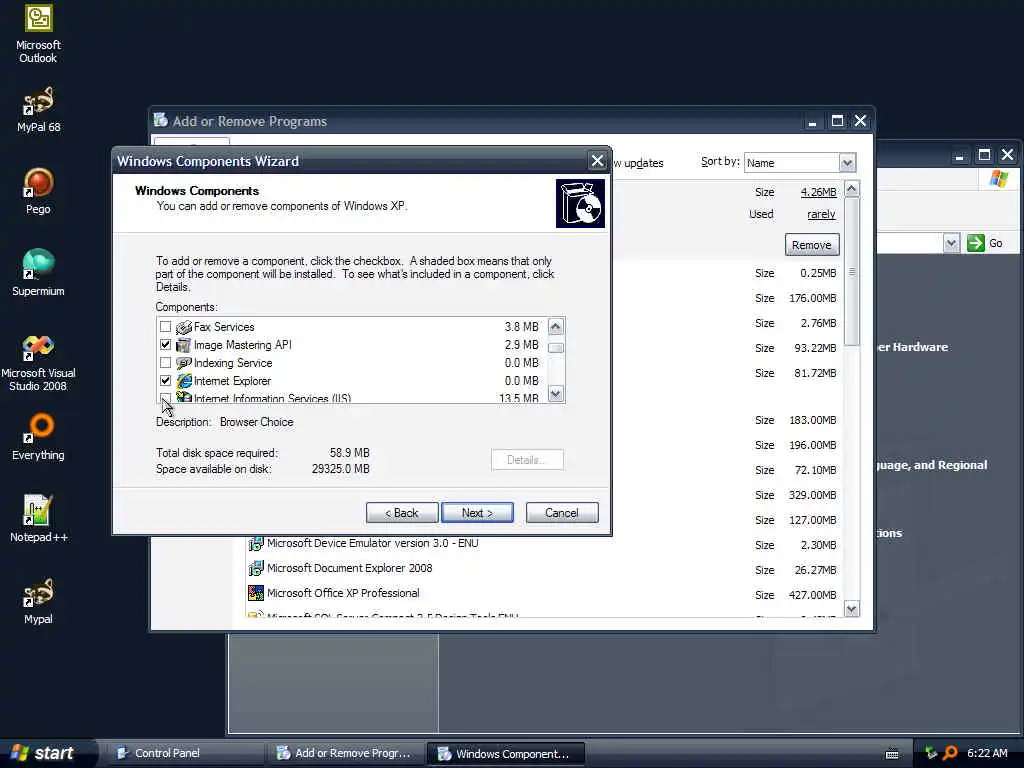
Task: Click the Add or Remove Programs title icon
Action: click(161, 120)
